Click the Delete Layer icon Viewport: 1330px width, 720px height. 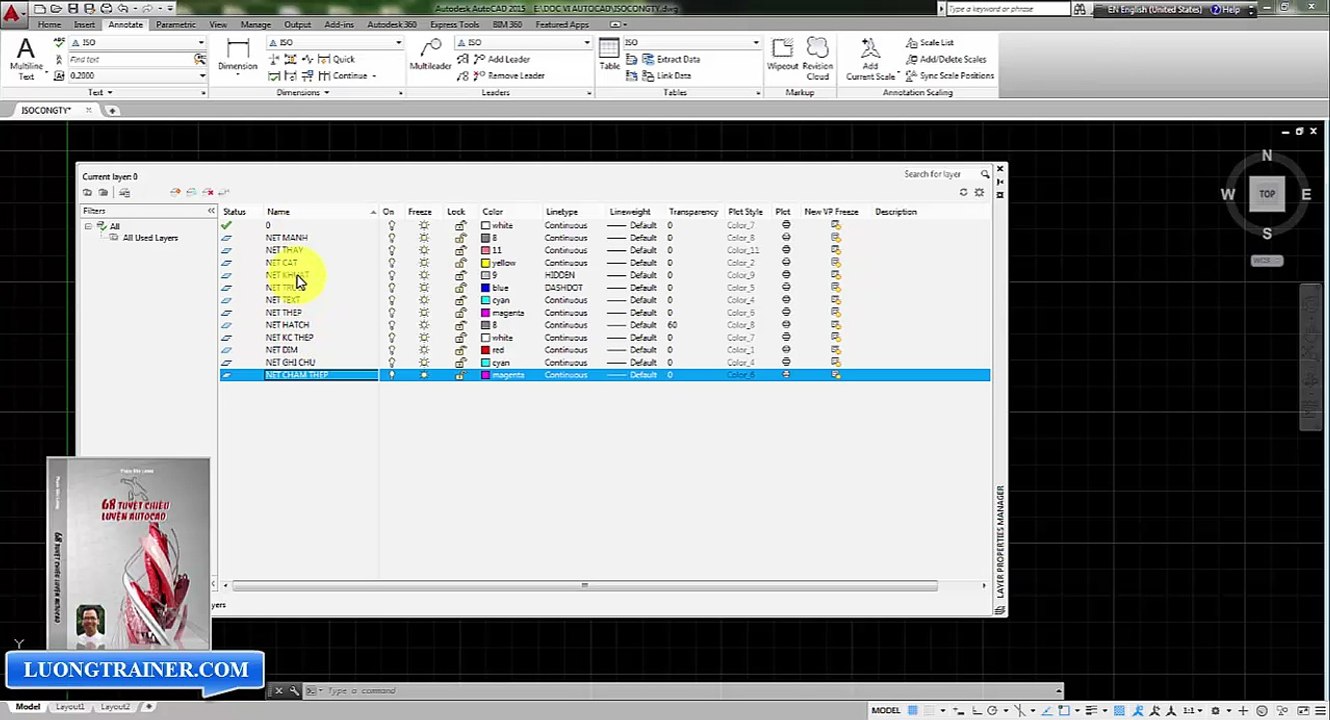[x=208, y=192]
